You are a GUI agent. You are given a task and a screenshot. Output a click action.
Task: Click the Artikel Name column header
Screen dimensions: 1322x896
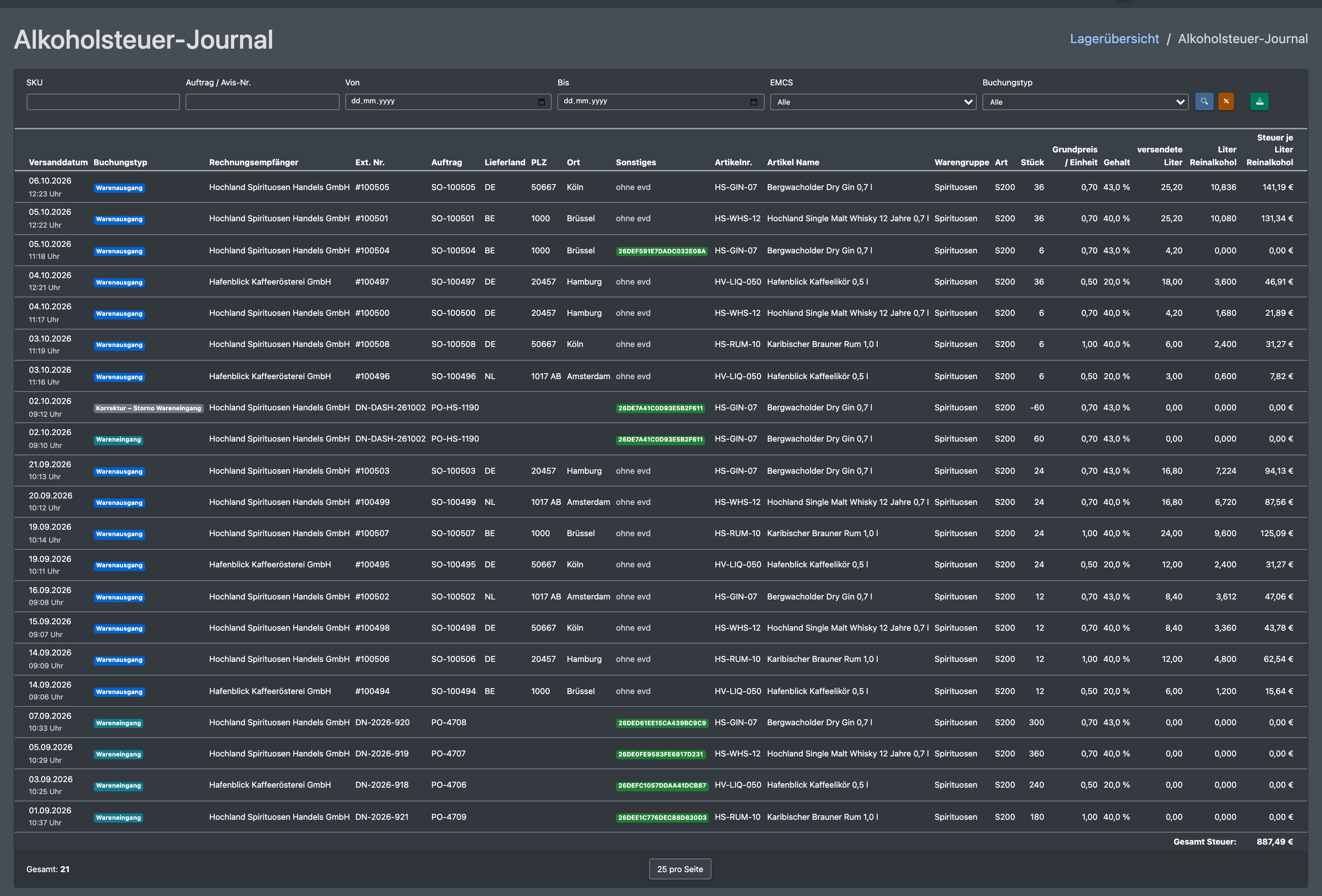coord(793,162)
